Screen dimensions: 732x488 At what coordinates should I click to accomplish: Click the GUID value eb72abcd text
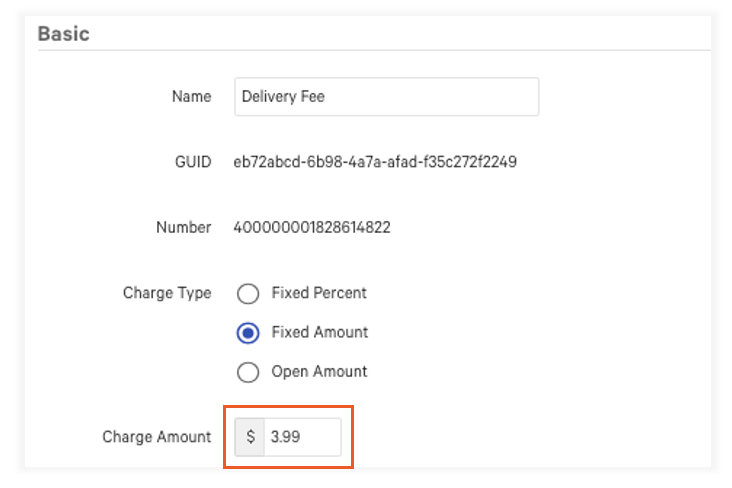[374, 161]
